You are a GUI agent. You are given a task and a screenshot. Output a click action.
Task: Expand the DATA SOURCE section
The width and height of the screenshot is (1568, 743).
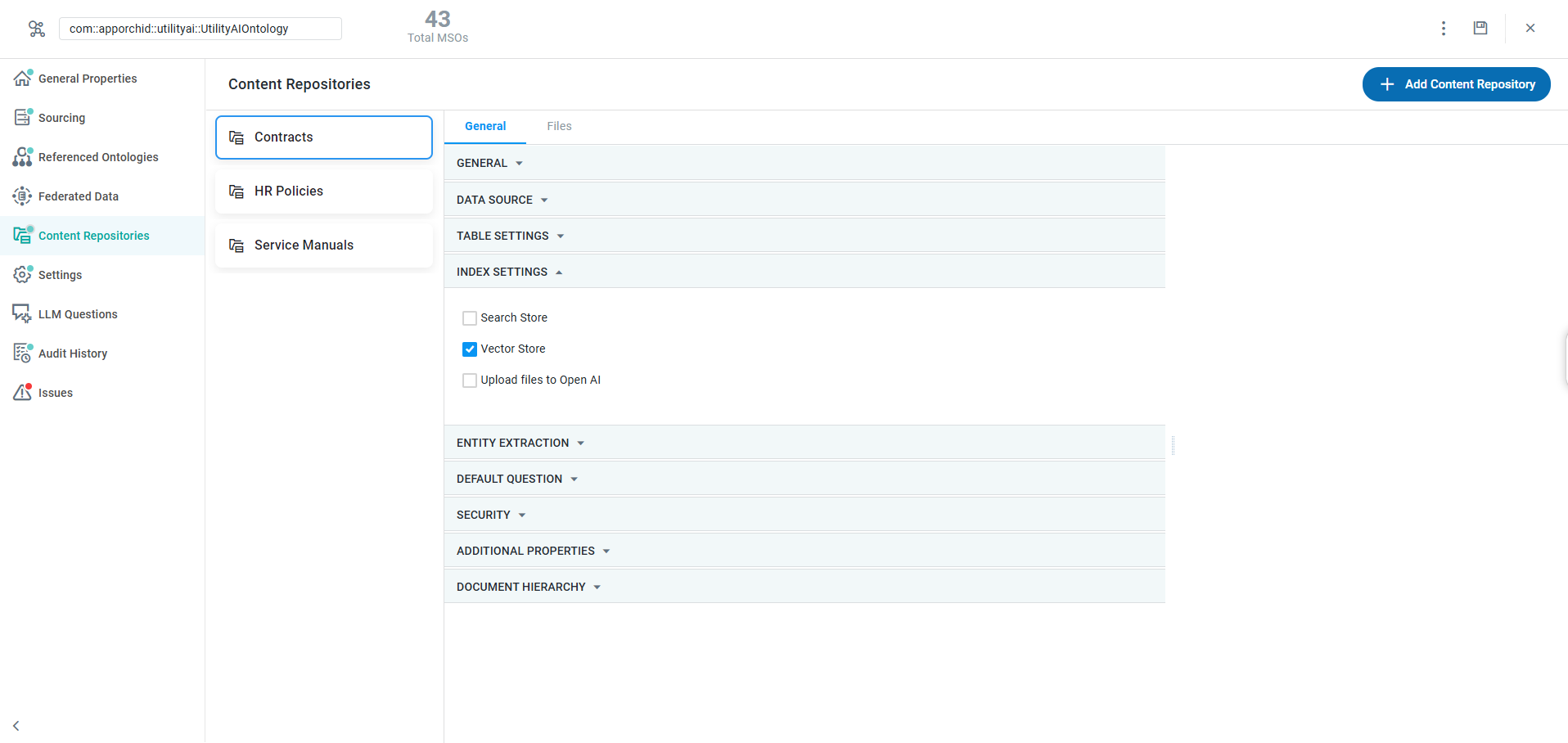pos(502,200)
